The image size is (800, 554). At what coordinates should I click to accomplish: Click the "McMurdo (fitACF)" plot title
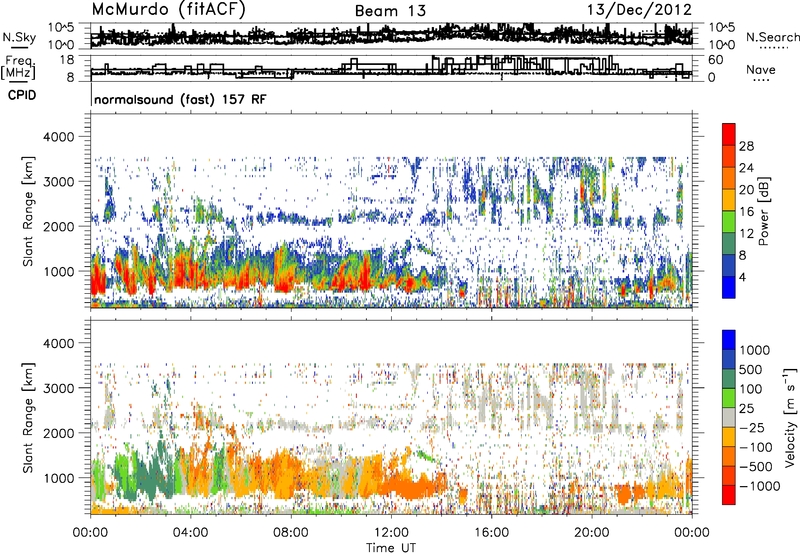coord(168,10)
